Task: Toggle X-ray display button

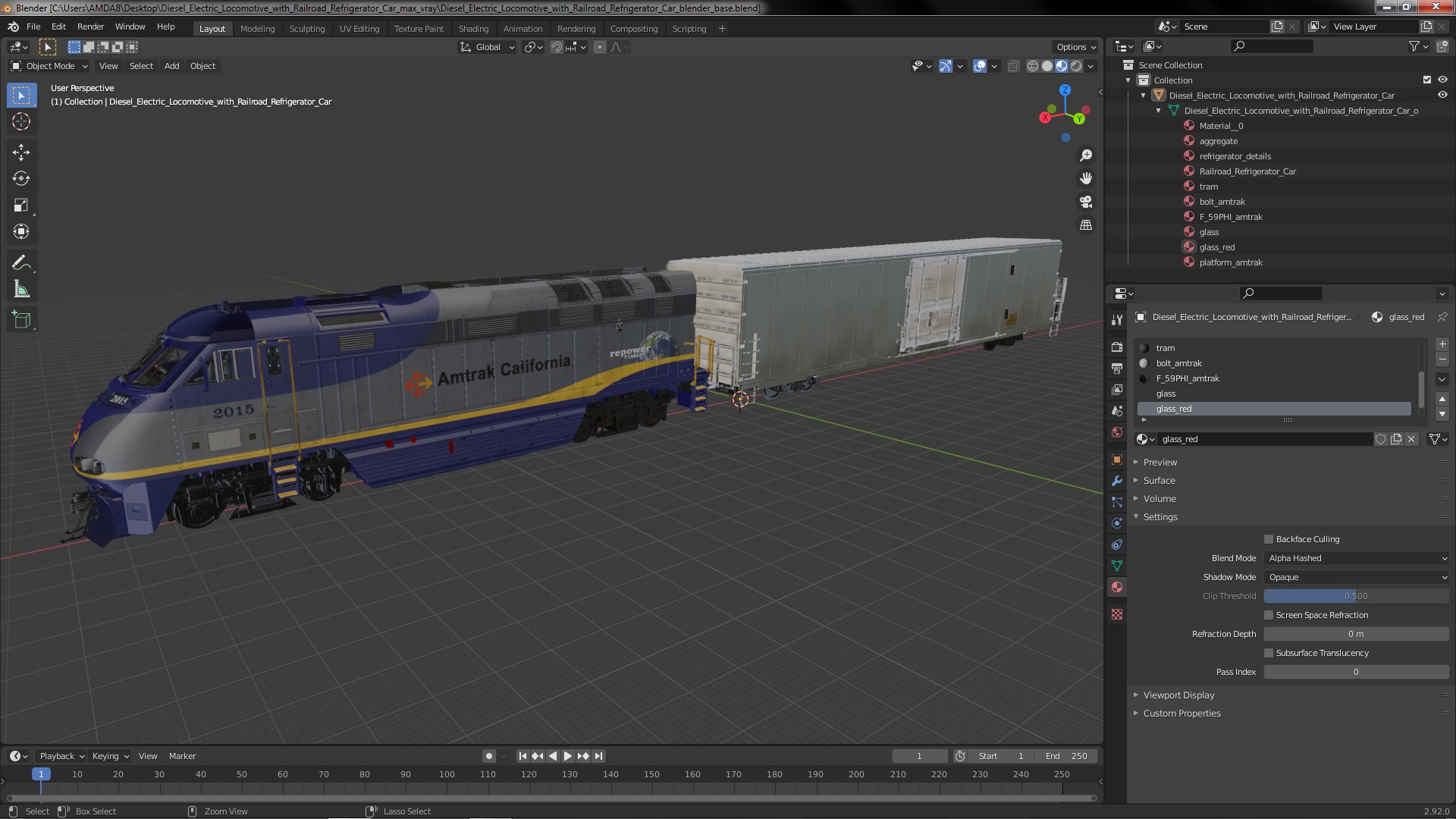Action: [1013, 66]
